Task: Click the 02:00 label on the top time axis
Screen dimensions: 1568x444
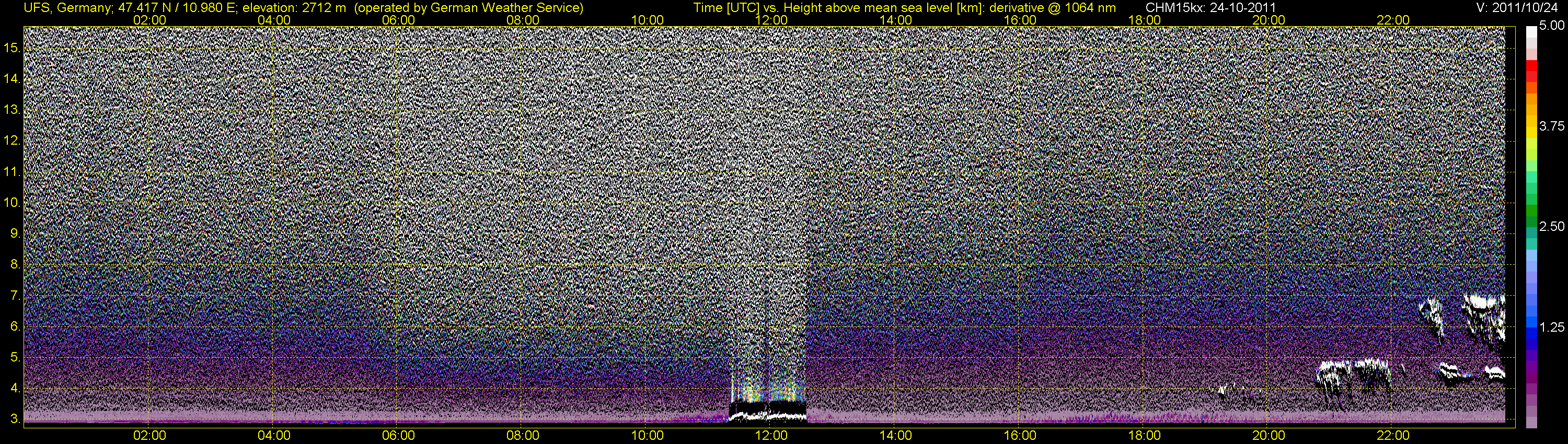Action: click(x=149, y=20)
